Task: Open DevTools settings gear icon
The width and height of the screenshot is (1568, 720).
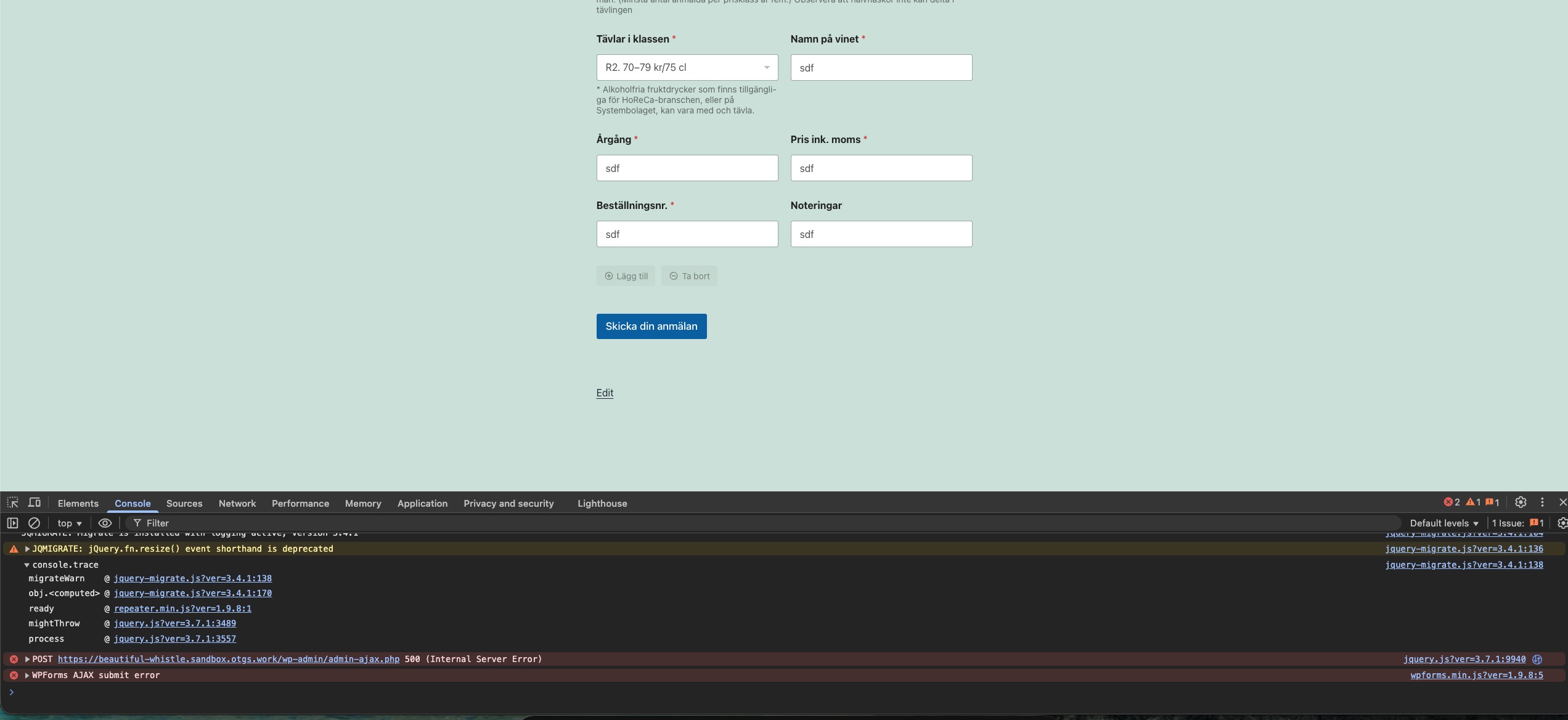Action: click(1521, 502)
